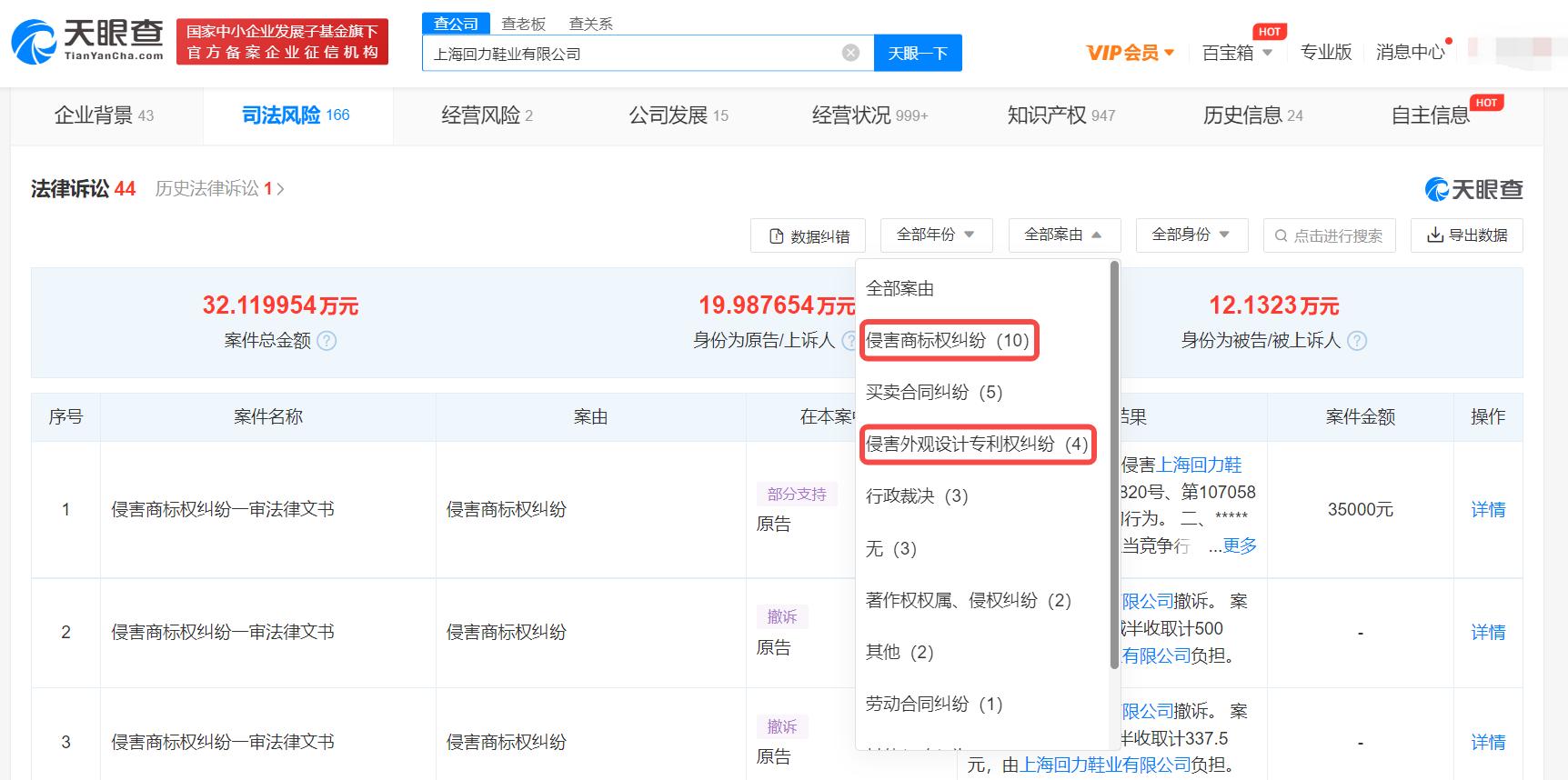The height and width of the screenshot is (780, 1568).
Task: Click the 导出数据 download button
Action: tap(1467, 235)
